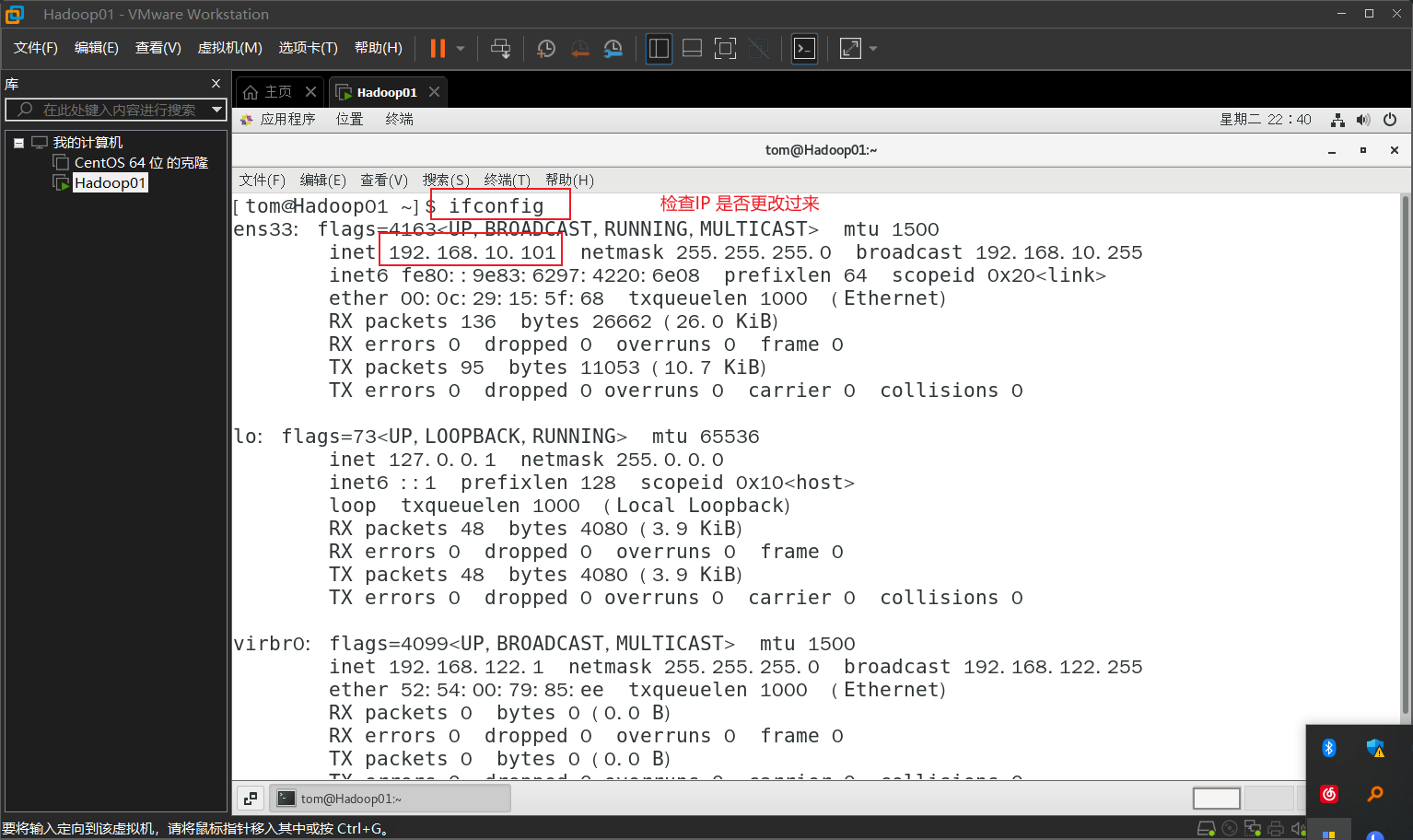Click tom@Hadoop01:~ taskbar button
Viewport: 1413px width, 840px height.
coord(390,799)
